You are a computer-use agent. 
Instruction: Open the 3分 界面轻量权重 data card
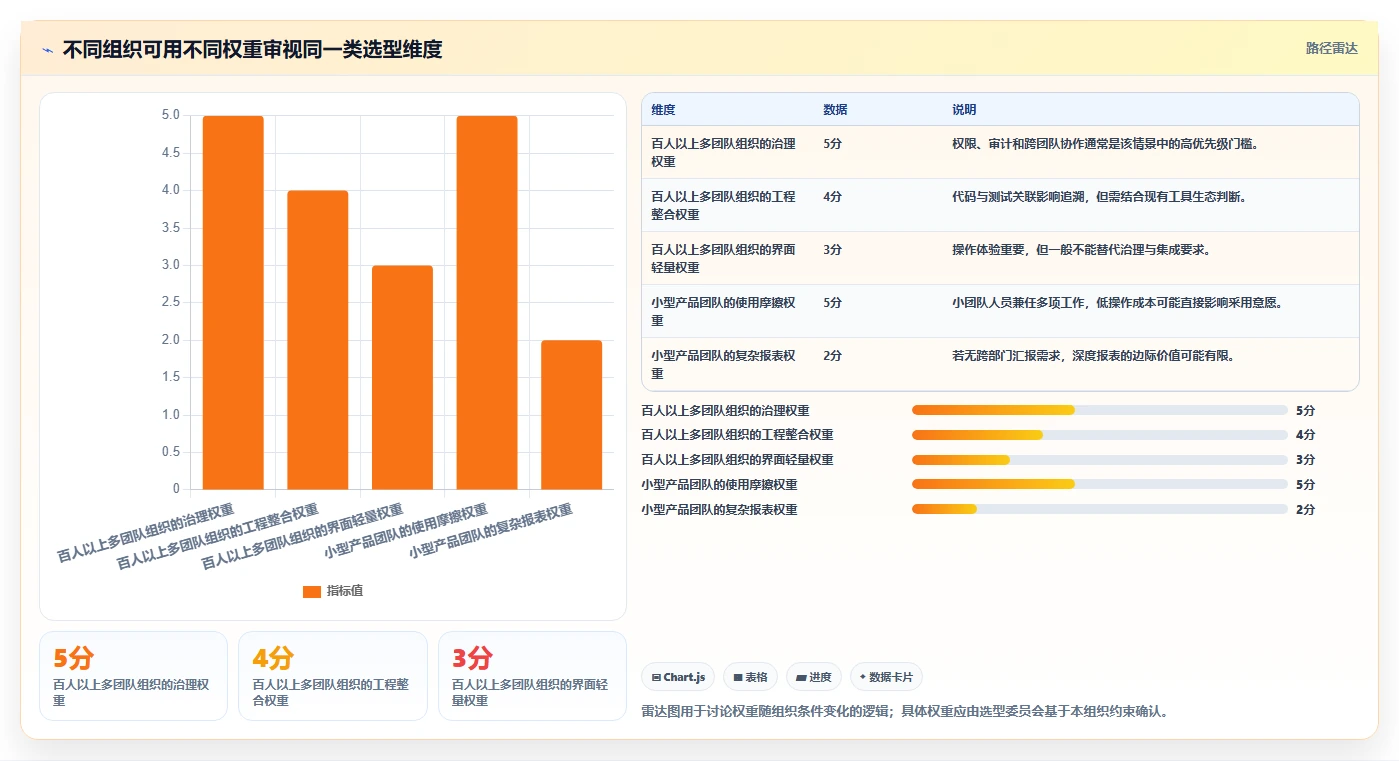click(x=532, y=675)
